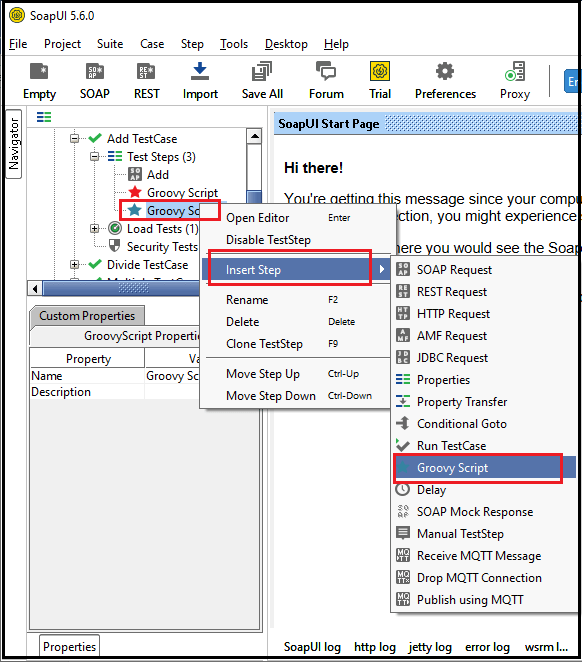Viewport: 582px width, 662px height.
Task: Click SOAP Mock Response icon in submenu
Action: pos(403,511)
